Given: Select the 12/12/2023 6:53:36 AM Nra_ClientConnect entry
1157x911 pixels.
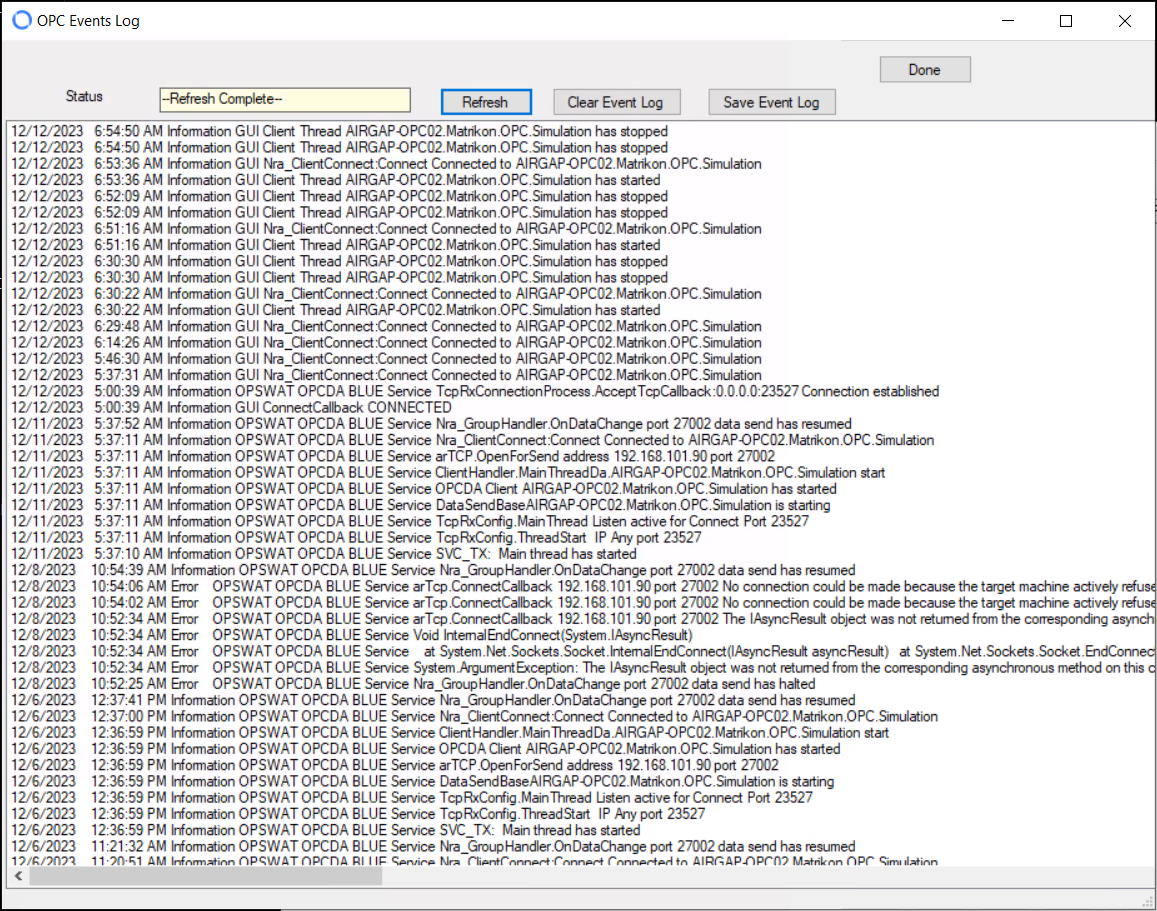Looking at the screenshot, I should coord(387,164).
